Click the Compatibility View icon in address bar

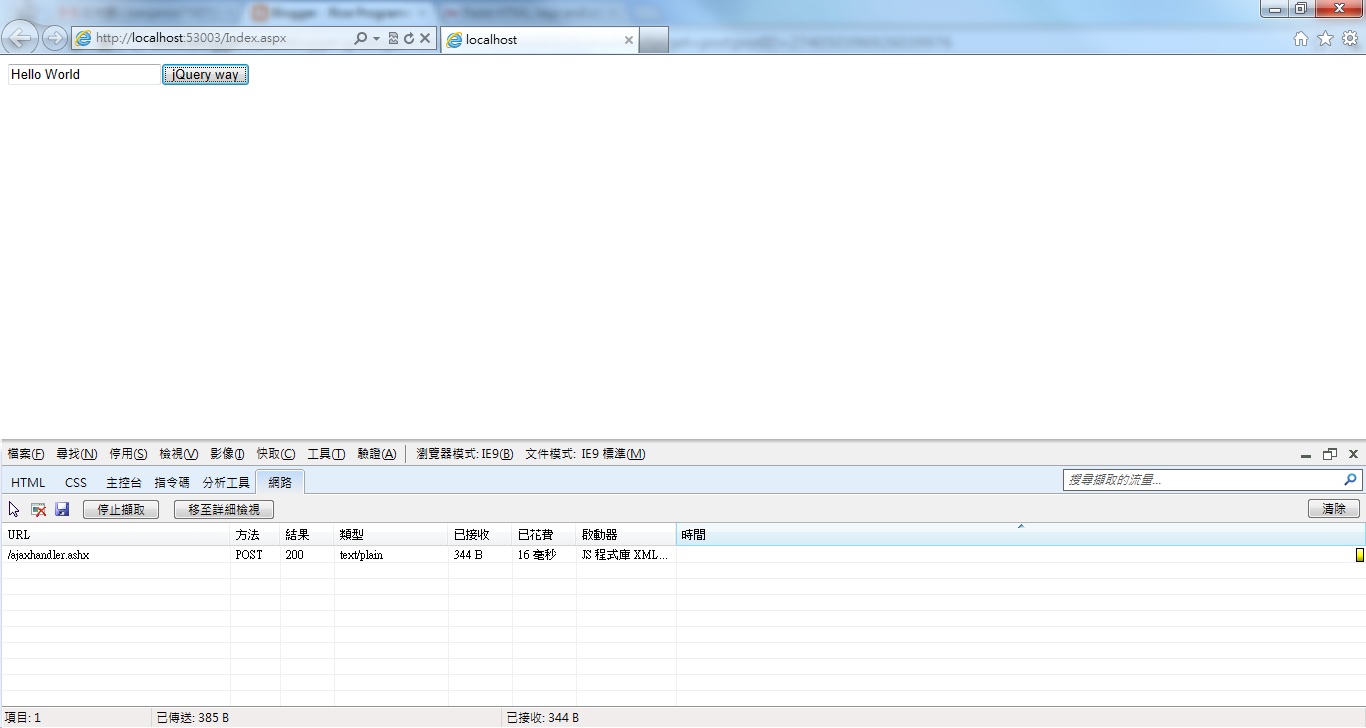click(x=393, y=39)
